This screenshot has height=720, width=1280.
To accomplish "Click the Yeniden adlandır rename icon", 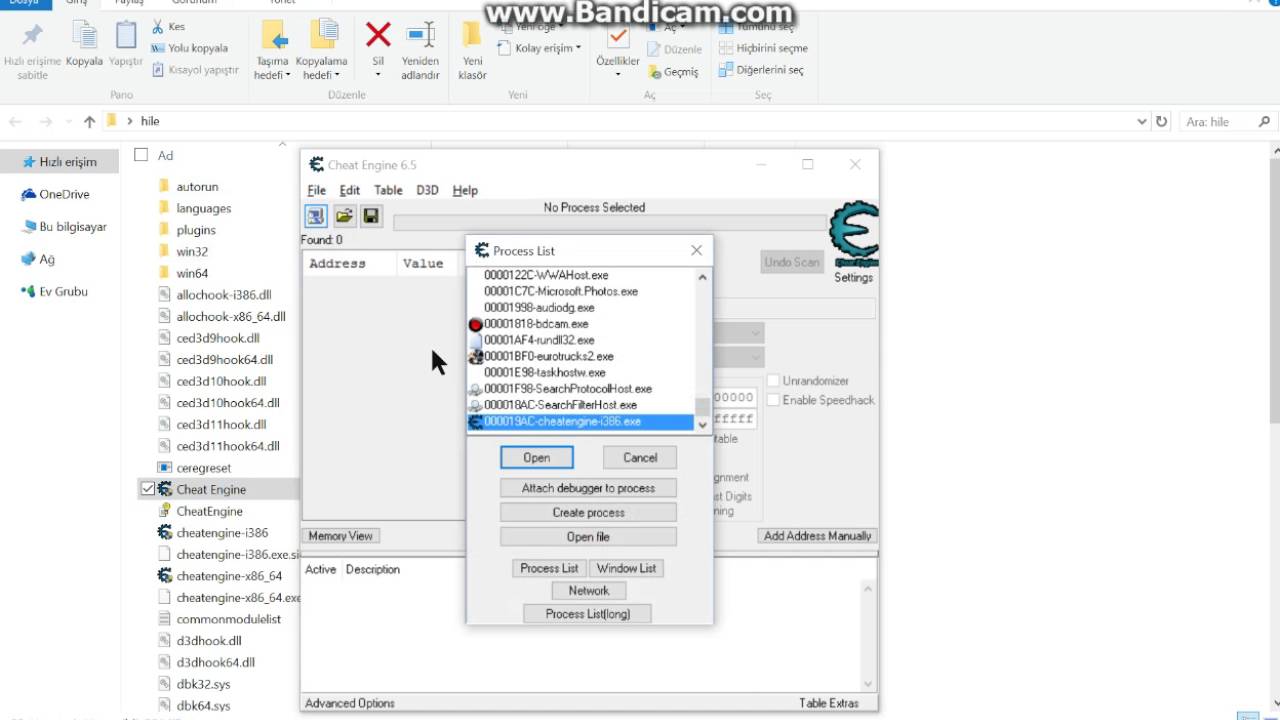I will pyautogui.click(x=420, y=35).
